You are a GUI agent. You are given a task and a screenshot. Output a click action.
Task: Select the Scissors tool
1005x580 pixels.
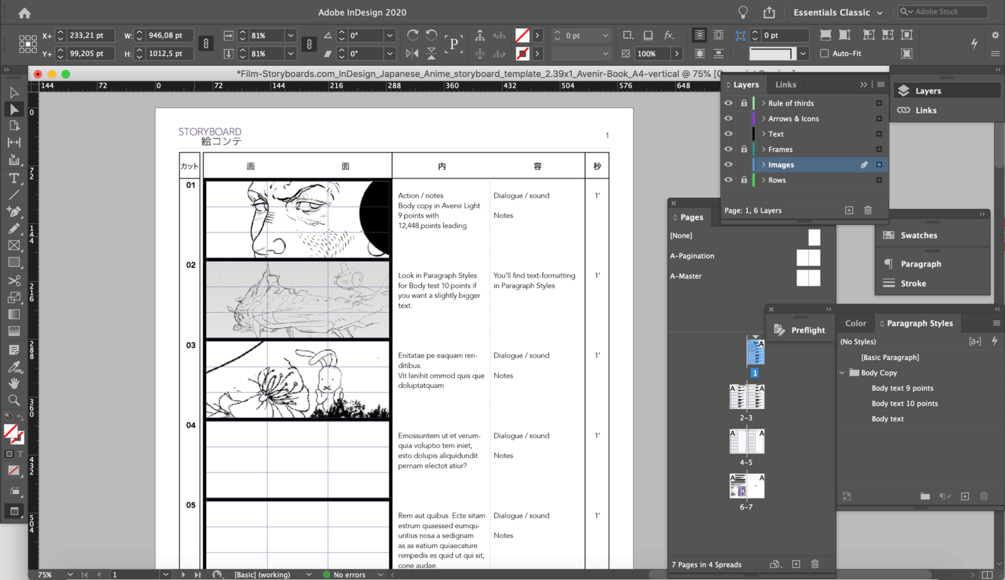[x=14, y=281]
